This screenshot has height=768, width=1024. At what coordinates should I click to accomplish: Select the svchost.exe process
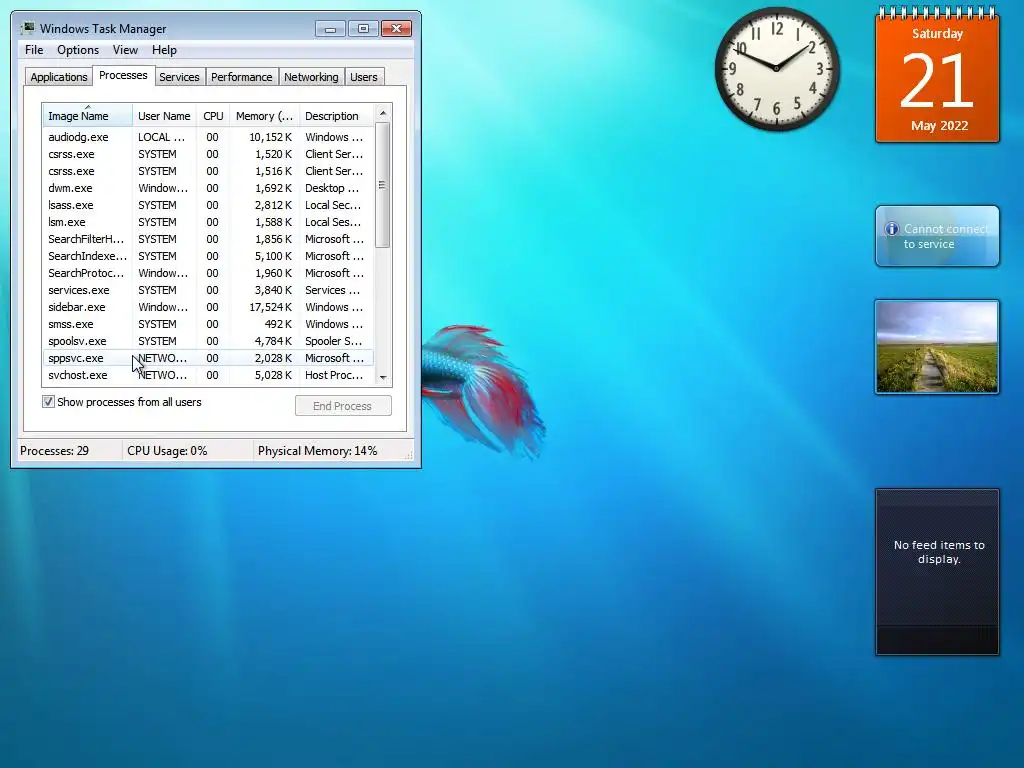[208, 375]
